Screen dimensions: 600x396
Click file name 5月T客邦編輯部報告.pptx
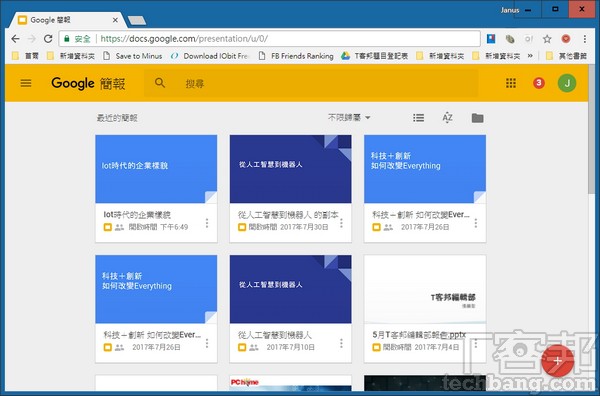coord(419,335)
